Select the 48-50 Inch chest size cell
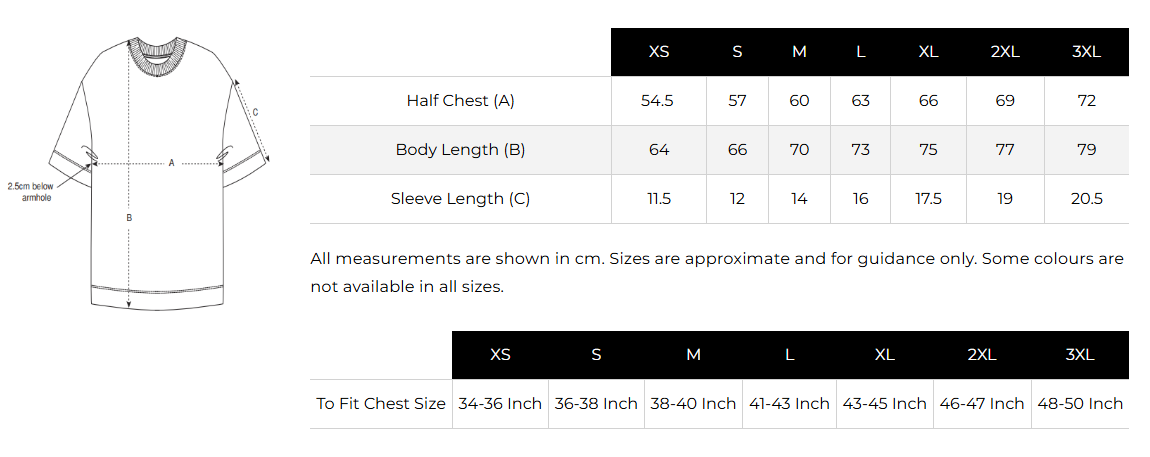 coord(1080,404)
